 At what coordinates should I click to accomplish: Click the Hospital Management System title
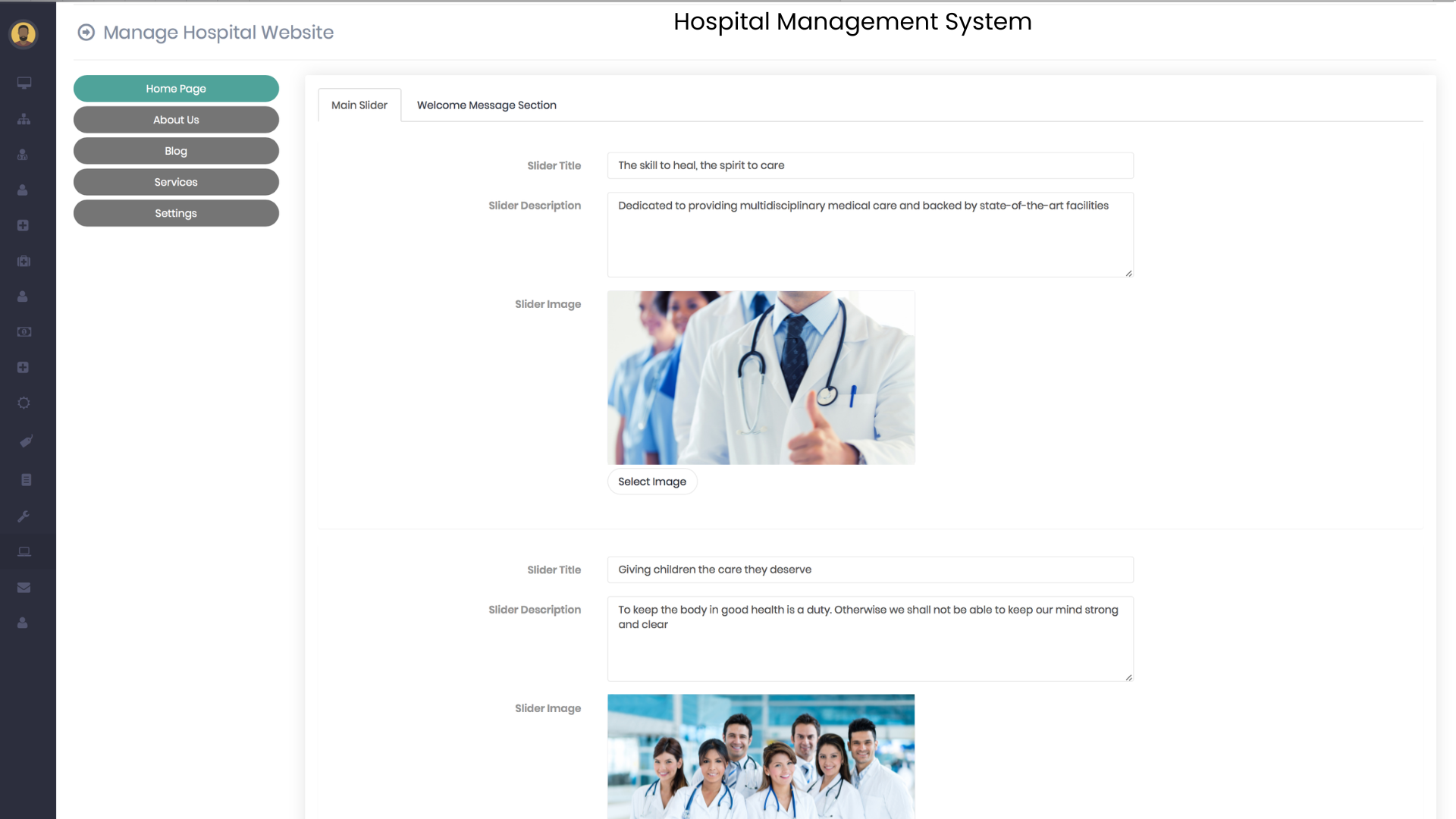point(852,21)
